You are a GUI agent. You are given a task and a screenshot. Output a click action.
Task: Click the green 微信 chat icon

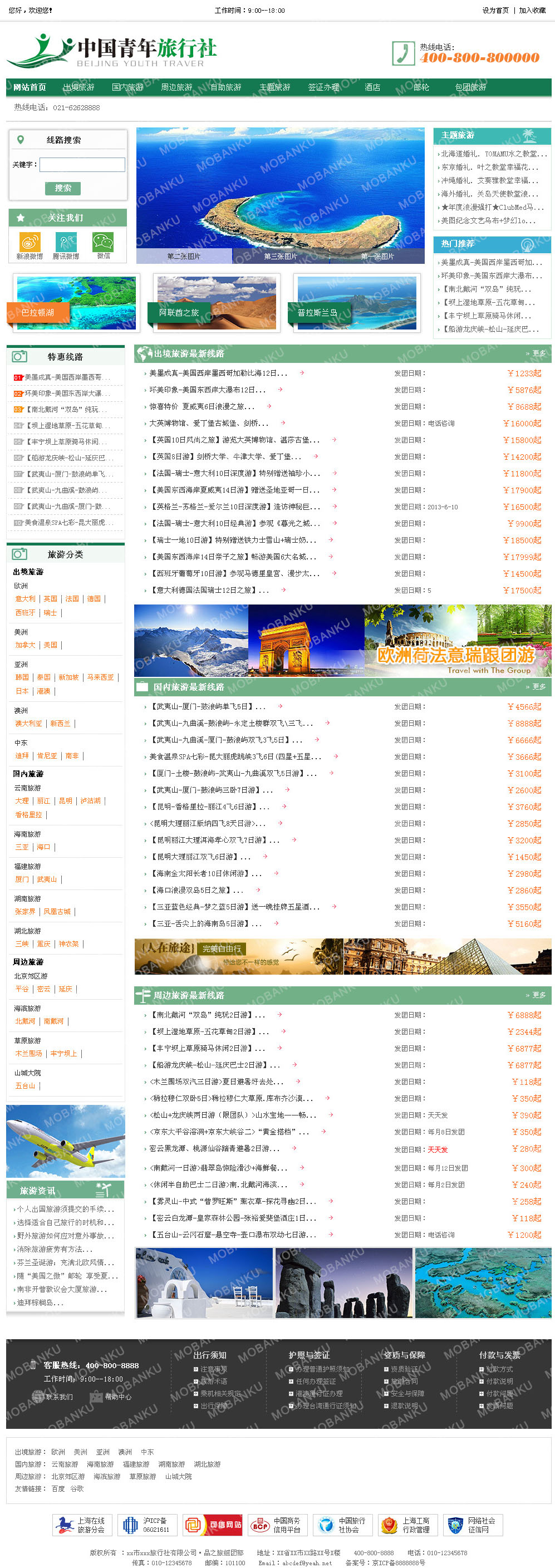103,242
